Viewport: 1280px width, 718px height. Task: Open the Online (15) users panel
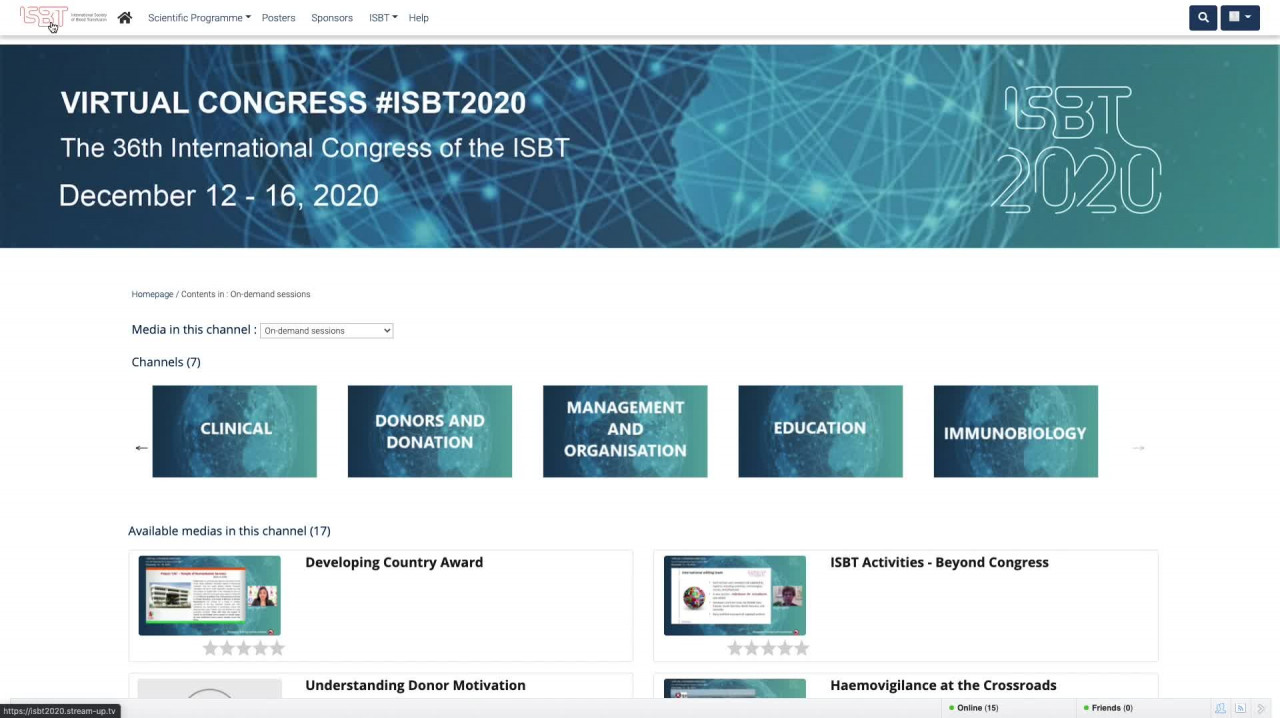pos(976,708)
